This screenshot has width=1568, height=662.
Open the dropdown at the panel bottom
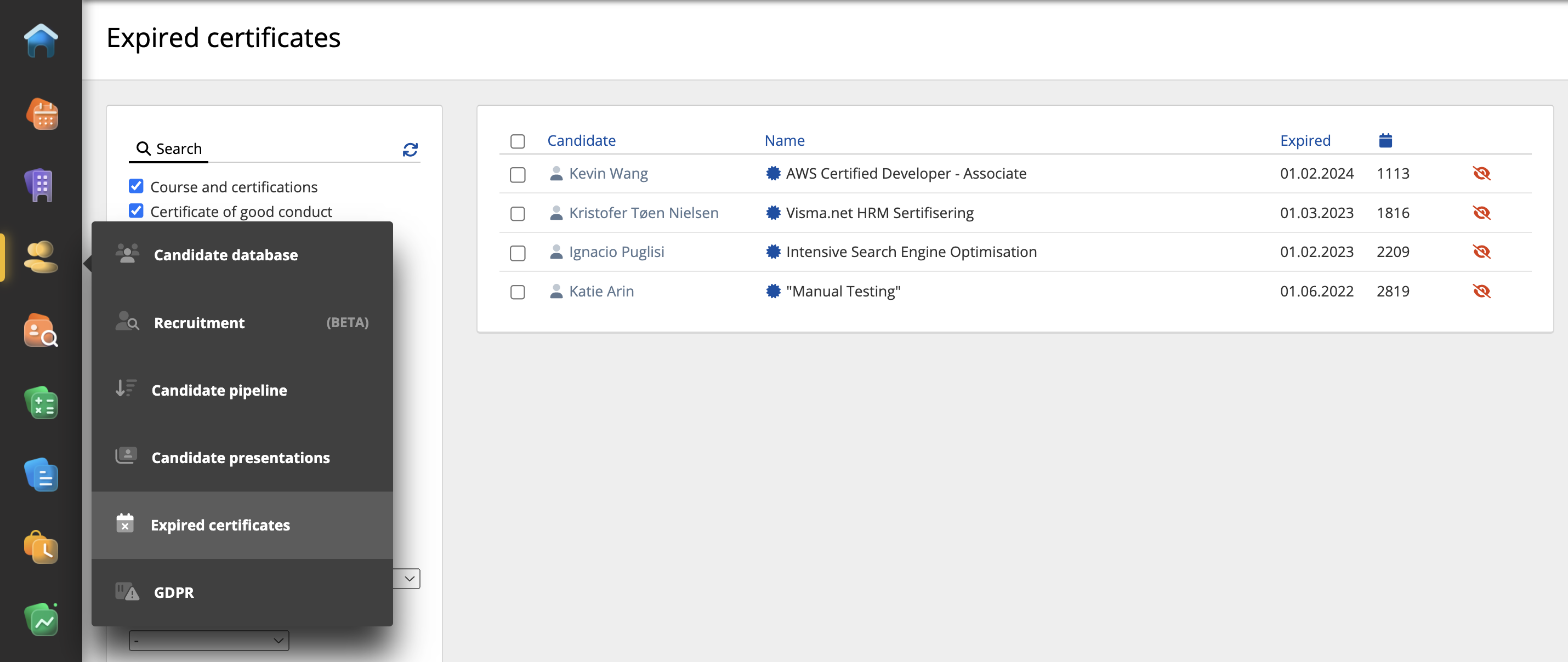pyautogui.click(x=208, y=640)
